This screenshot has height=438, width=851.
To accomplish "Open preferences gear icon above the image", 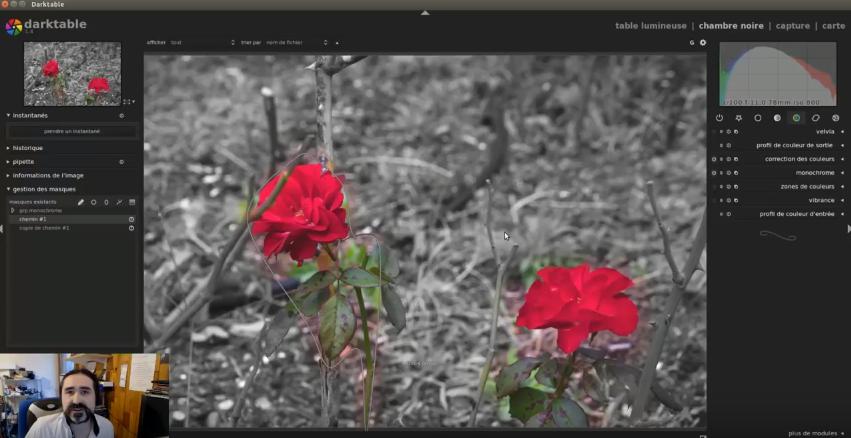I will point(703,42).
